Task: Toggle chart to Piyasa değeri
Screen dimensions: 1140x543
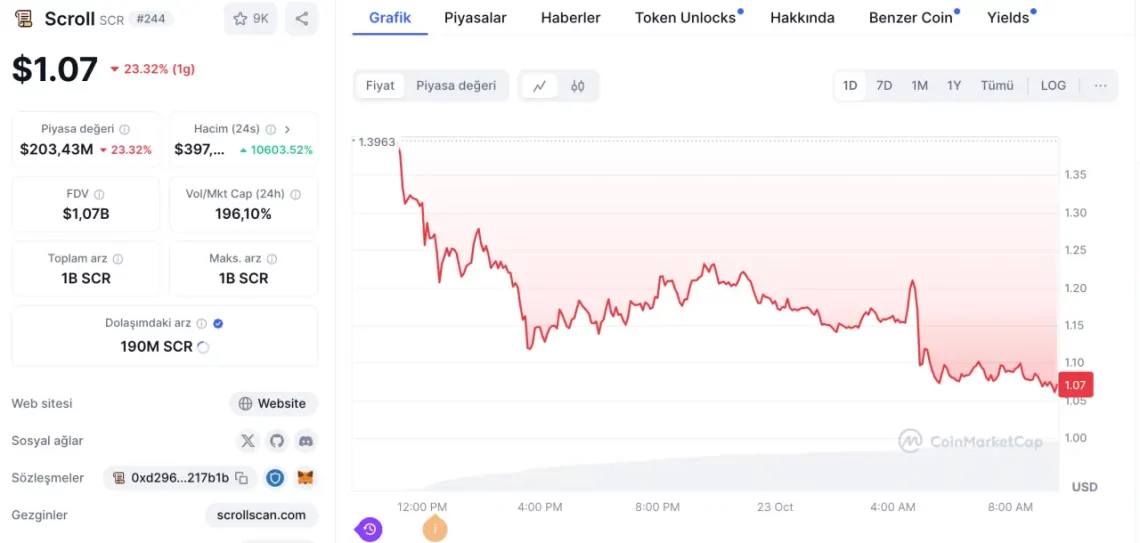Action: click(456, 86)
